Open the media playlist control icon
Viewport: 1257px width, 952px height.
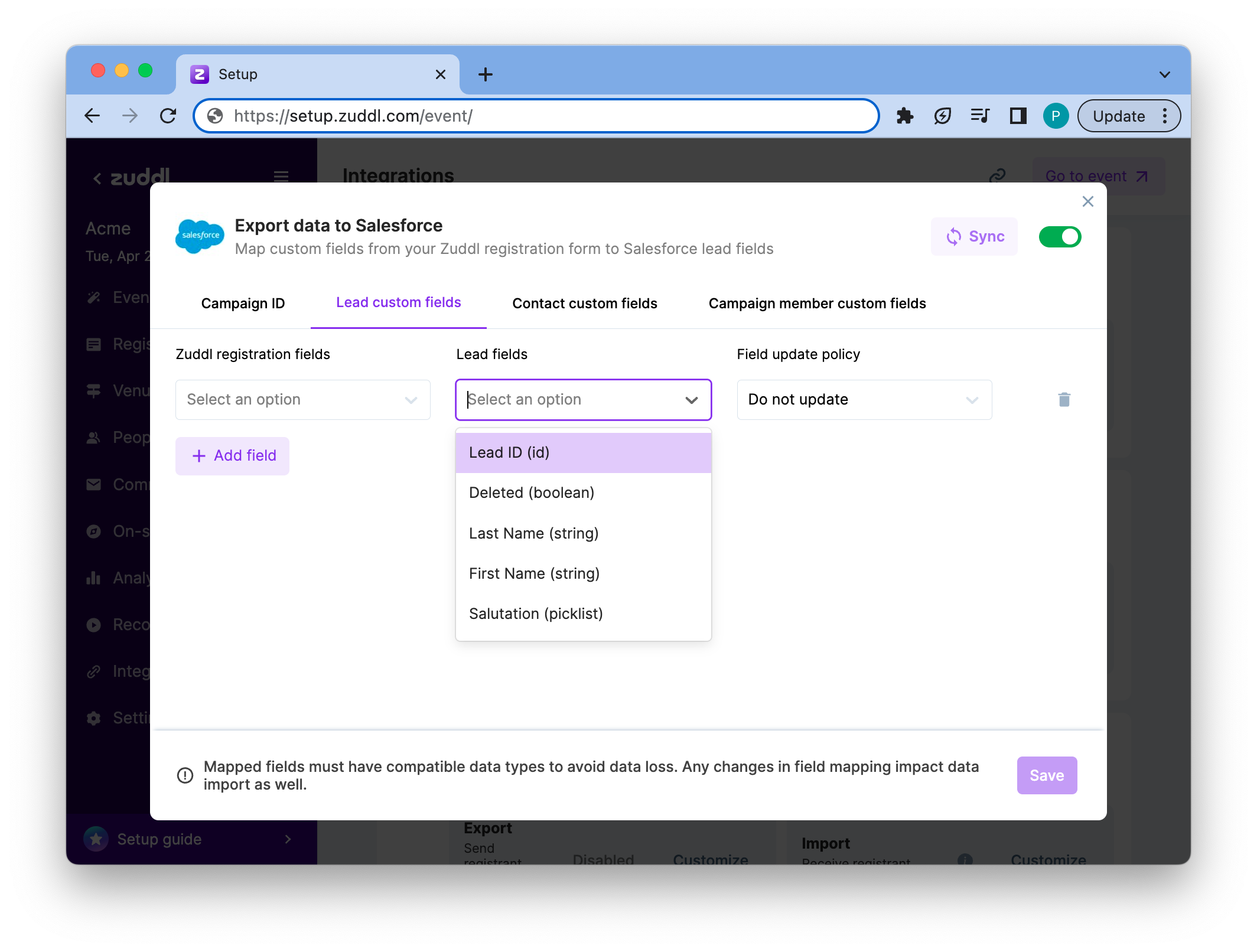coord(980,116)
